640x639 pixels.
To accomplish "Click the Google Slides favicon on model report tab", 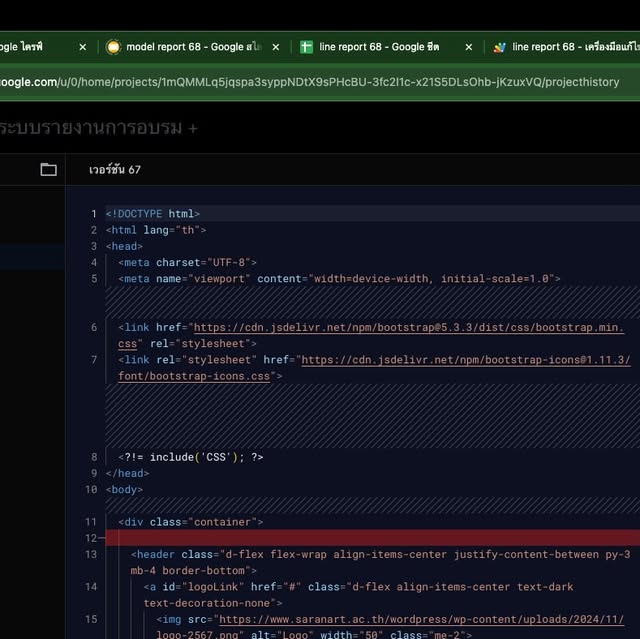I will coord(113,47).
